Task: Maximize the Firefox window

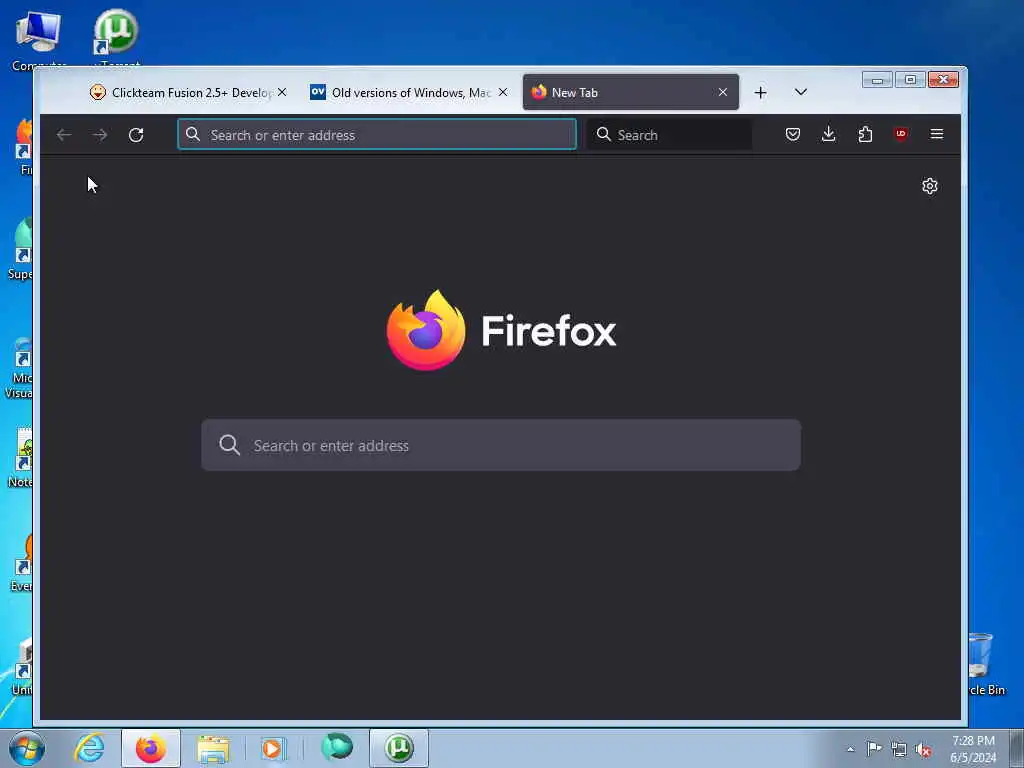Action: (910, 80)
